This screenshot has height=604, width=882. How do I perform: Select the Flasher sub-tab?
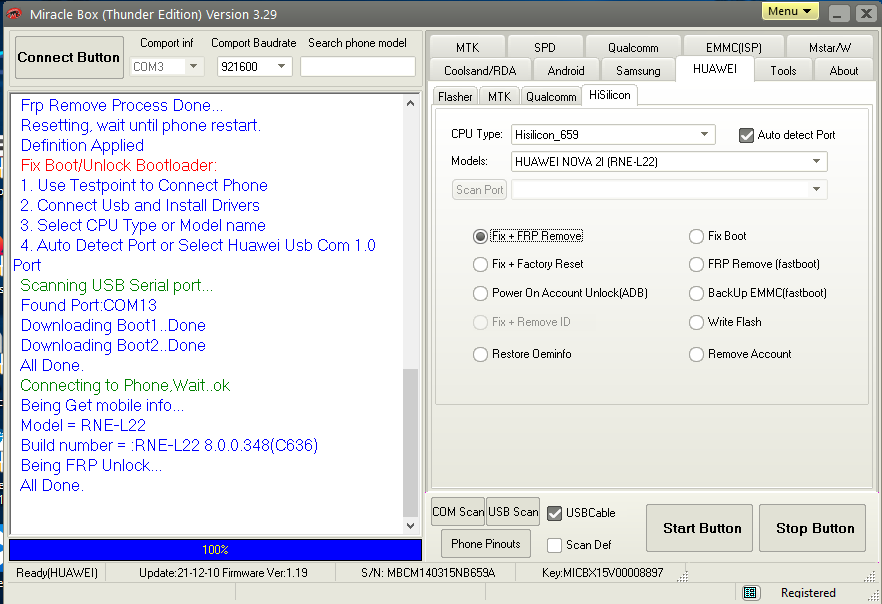455,97
